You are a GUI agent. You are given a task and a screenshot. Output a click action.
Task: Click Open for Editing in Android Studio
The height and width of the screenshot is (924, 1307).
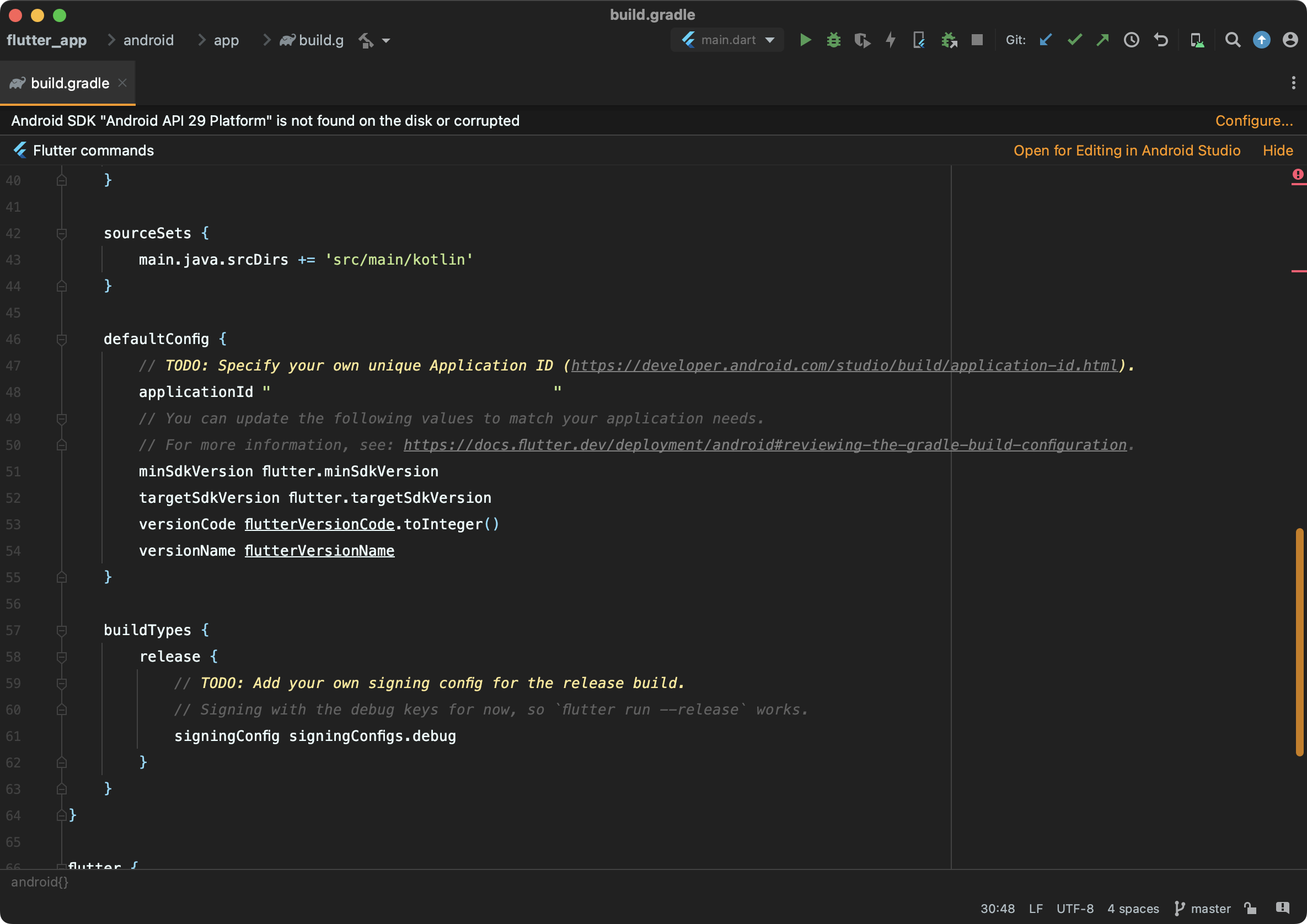click(1126, 150)
